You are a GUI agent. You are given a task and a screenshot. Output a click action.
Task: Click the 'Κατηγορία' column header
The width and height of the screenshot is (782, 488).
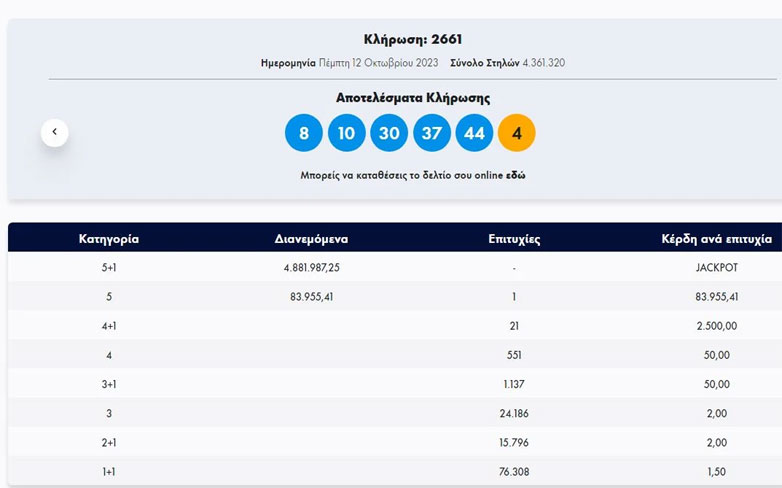coord(108,239)
